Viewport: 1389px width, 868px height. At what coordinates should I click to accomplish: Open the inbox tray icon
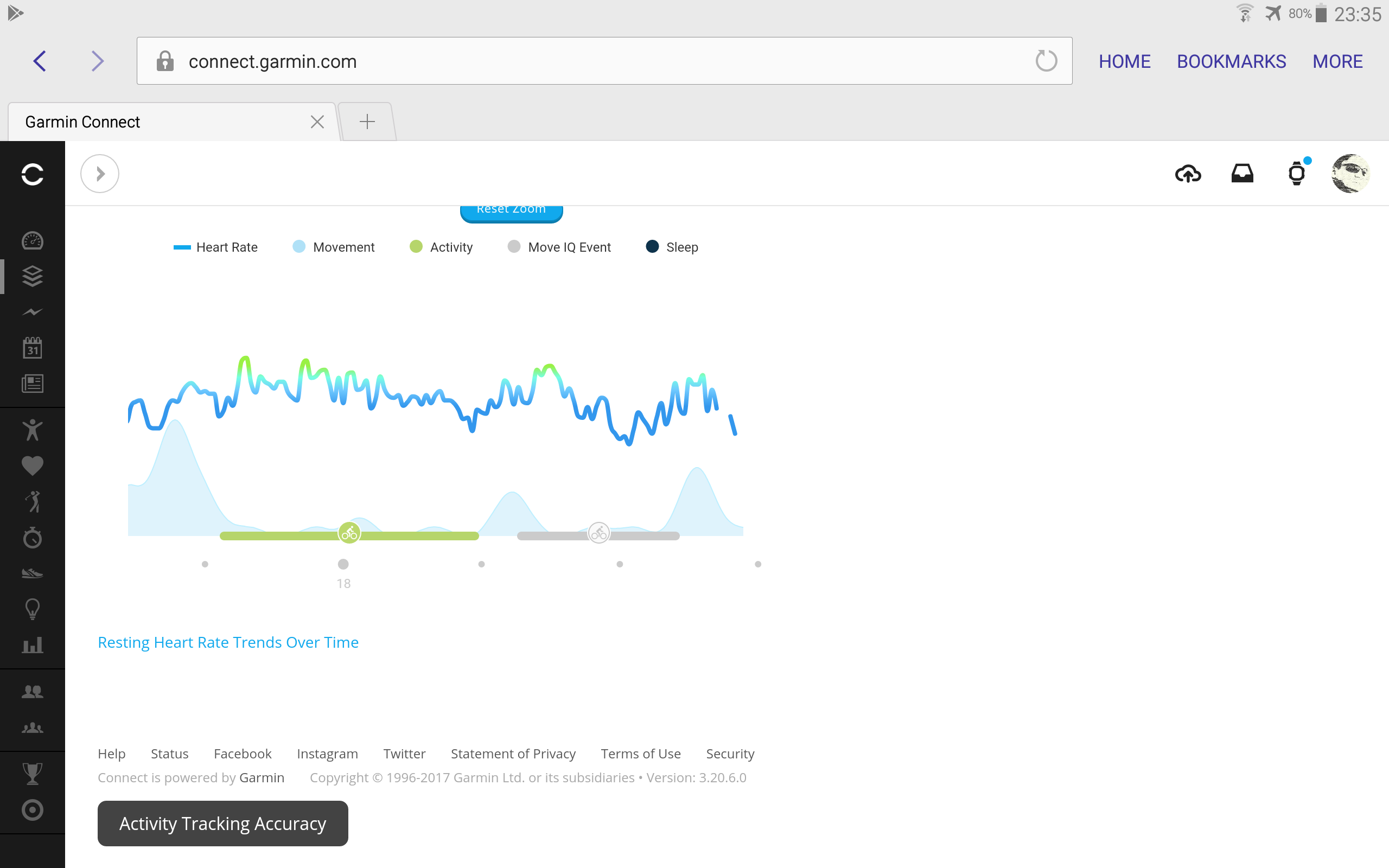[1242, 174]
